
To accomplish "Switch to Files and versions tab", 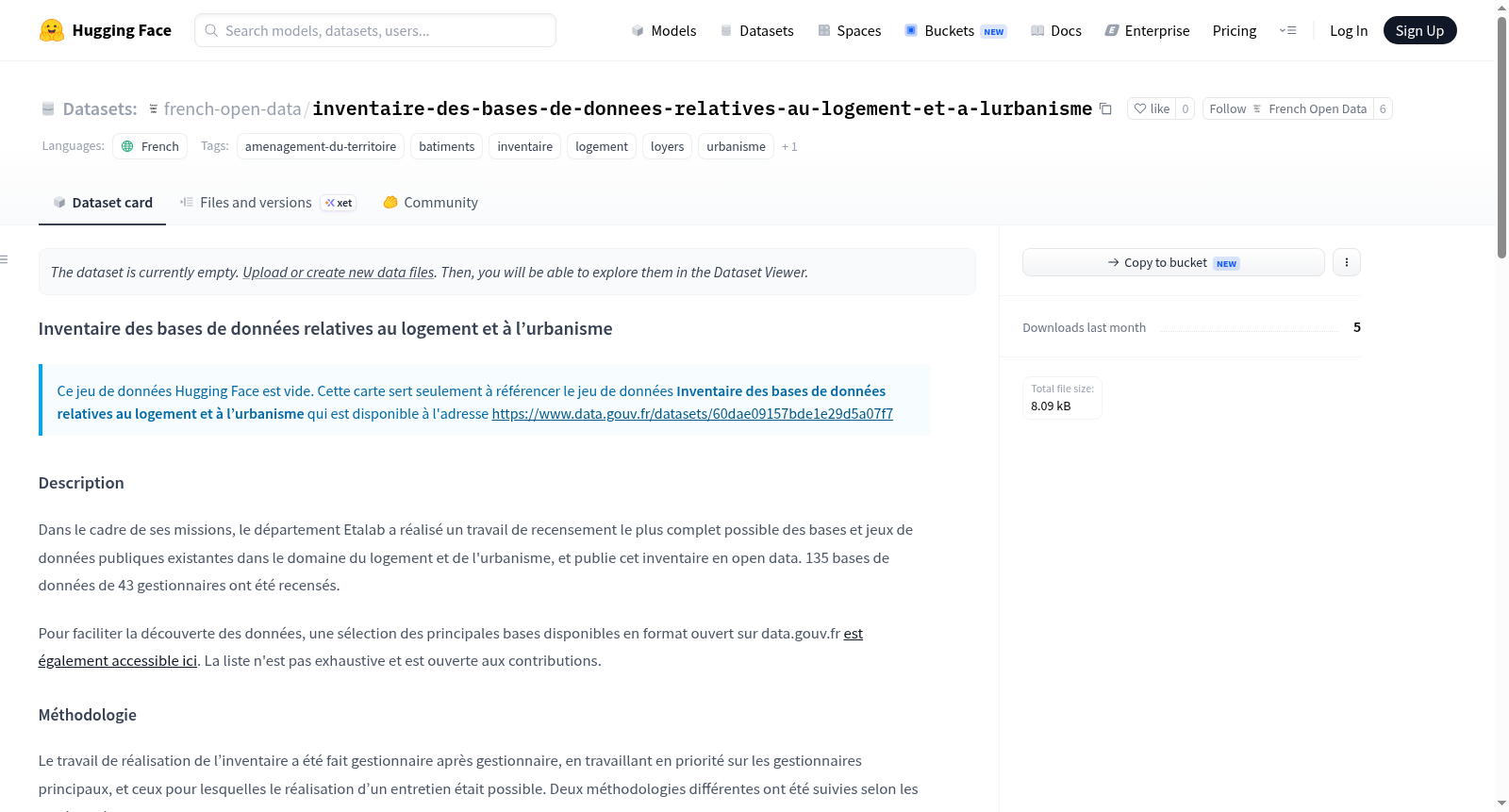I will pyautogui.click(x=268, y=202).
